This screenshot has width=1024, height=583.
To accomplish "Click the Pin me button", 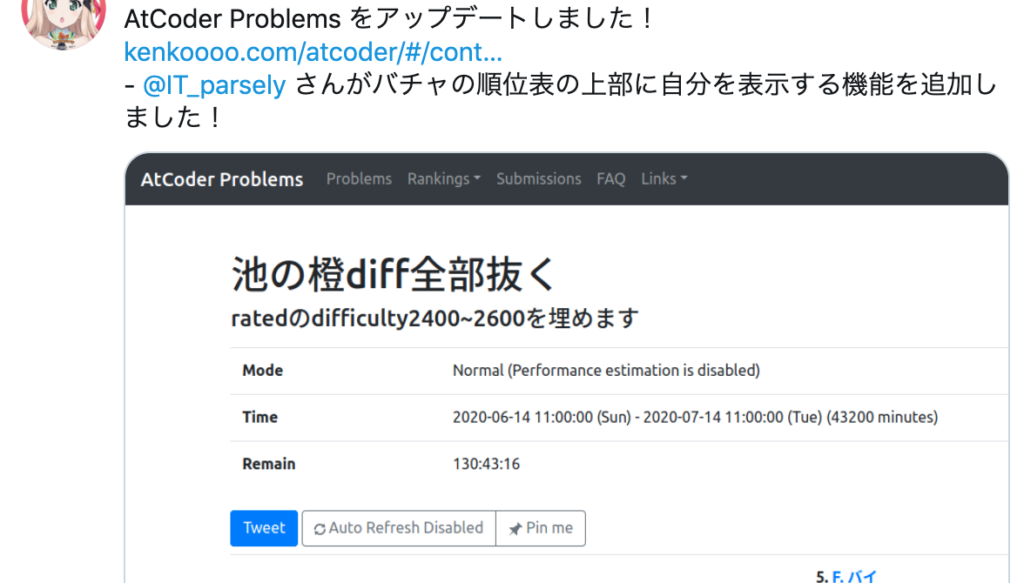I will click(540, 528).
